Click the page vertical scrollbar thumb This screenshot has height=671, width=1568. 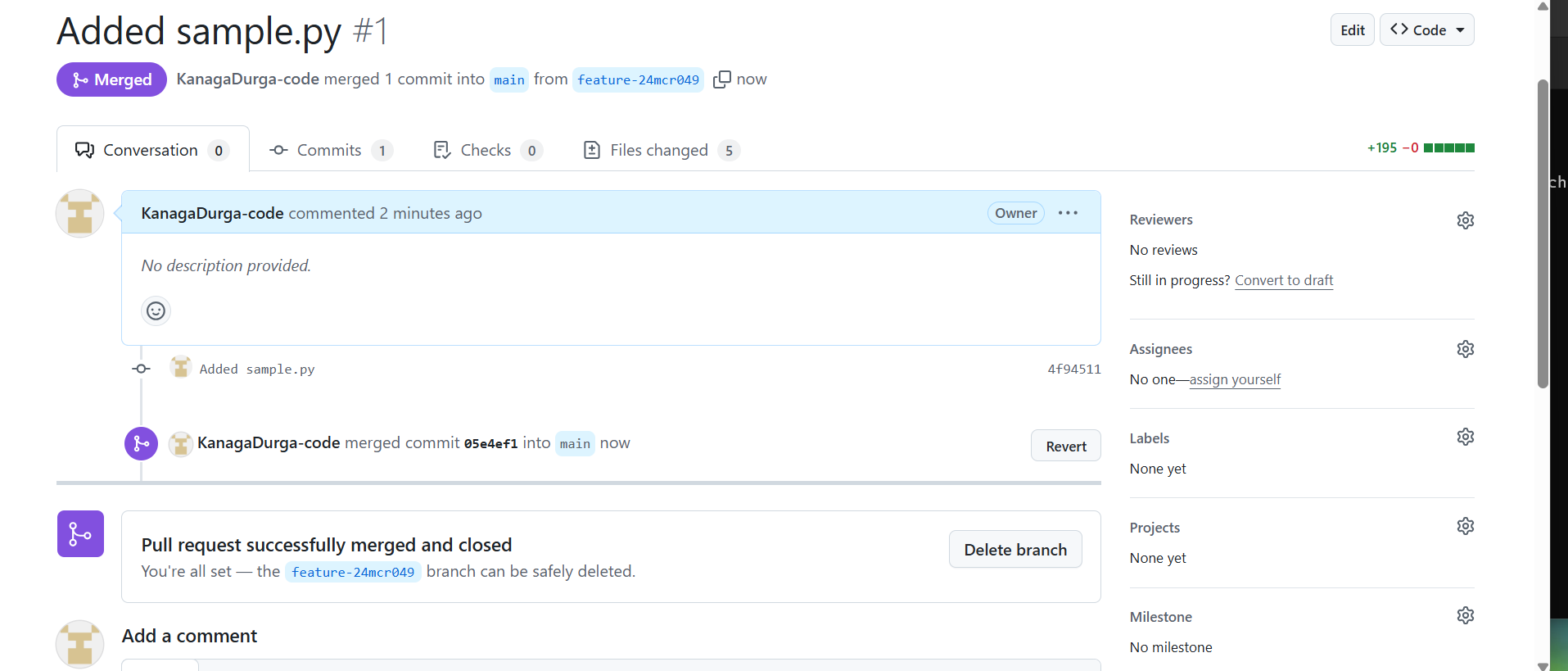coord(1543,233)
